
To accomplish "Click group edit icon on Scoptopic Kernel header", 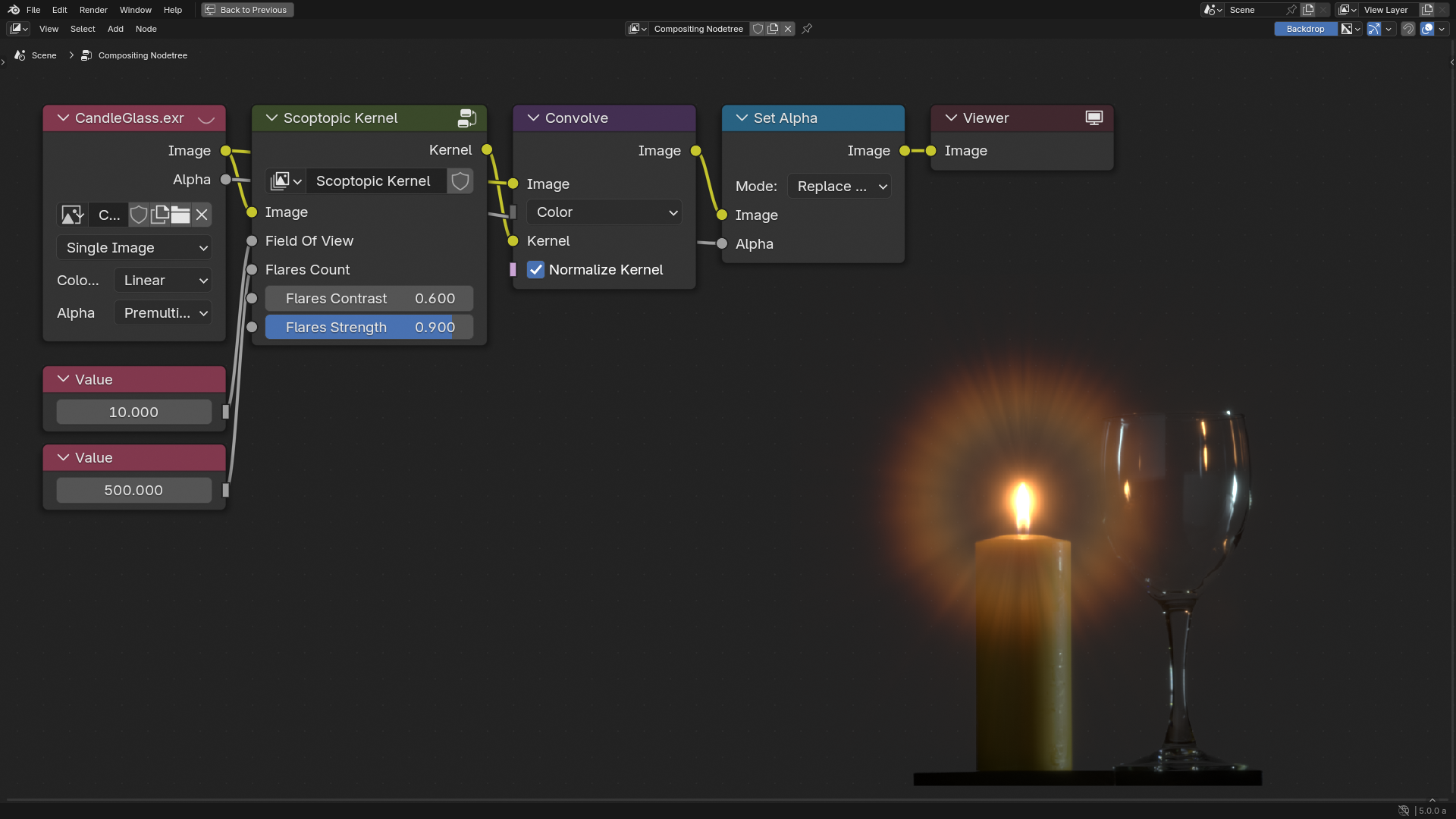I will 466,118.
